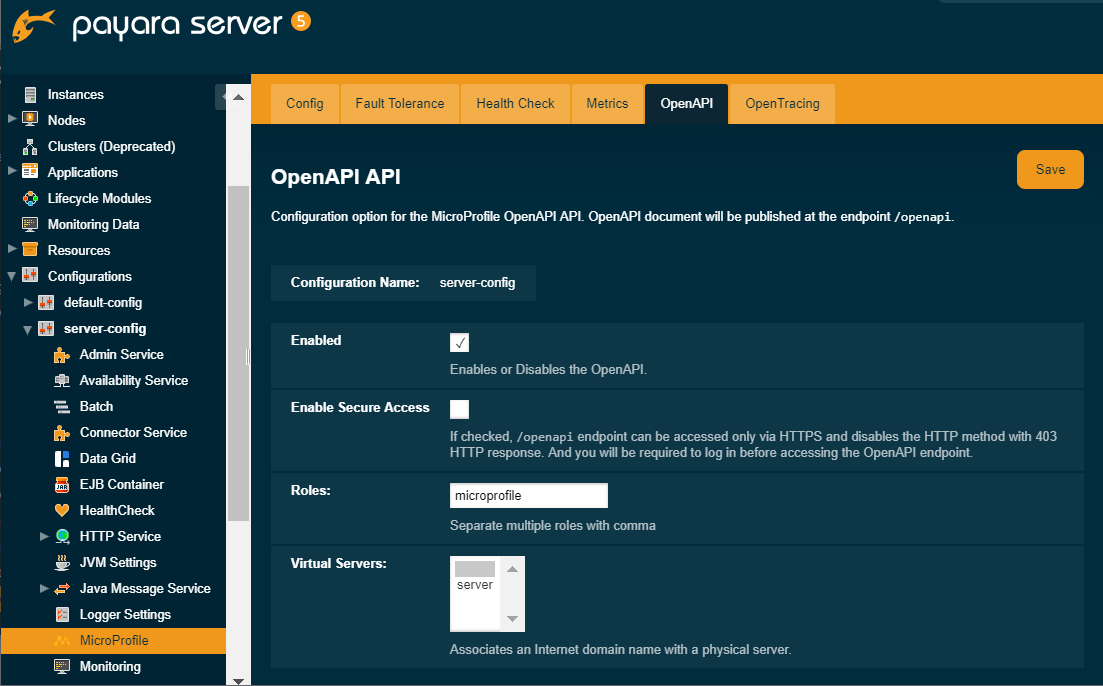Click the default-config icon
Image resolution: width=1103 pixels, height=686 pixels.
pyautogui.click(x=46, y=303)
